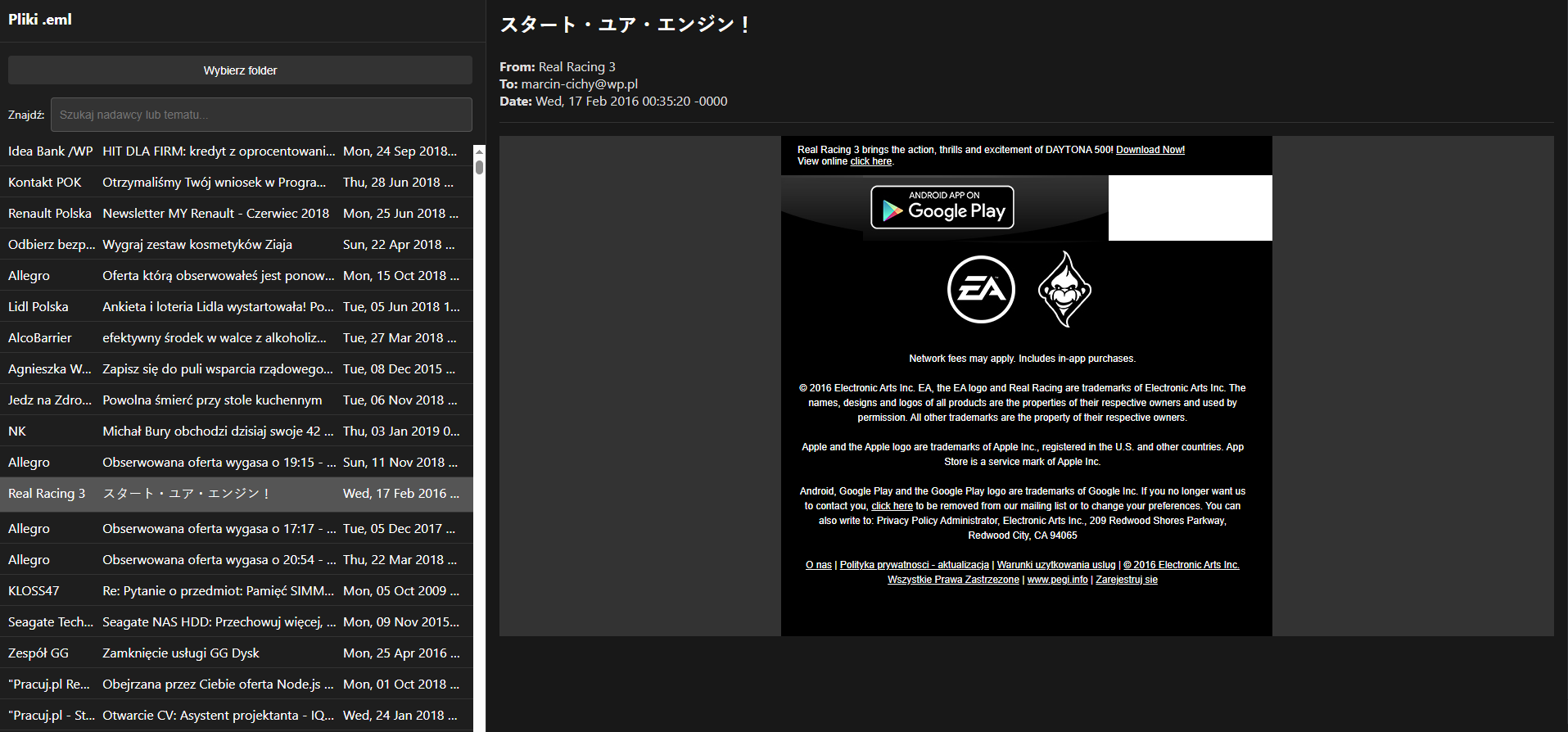
Task: Open the Kontakt POK email
Action: point(237,182)
